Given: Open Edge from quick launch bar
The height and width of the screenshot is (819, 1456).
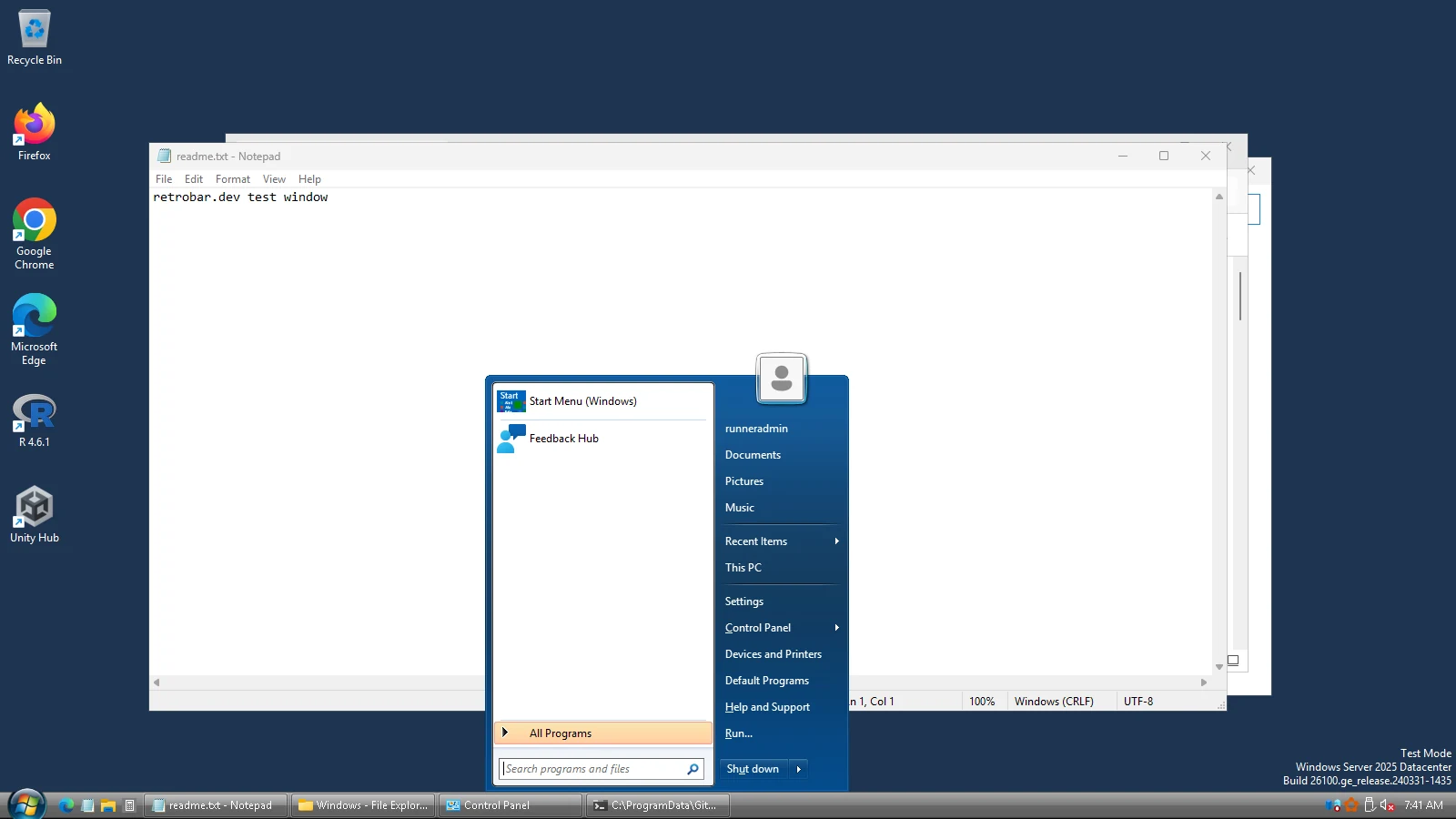Looking at the screenshot, I should pos(66,805).
